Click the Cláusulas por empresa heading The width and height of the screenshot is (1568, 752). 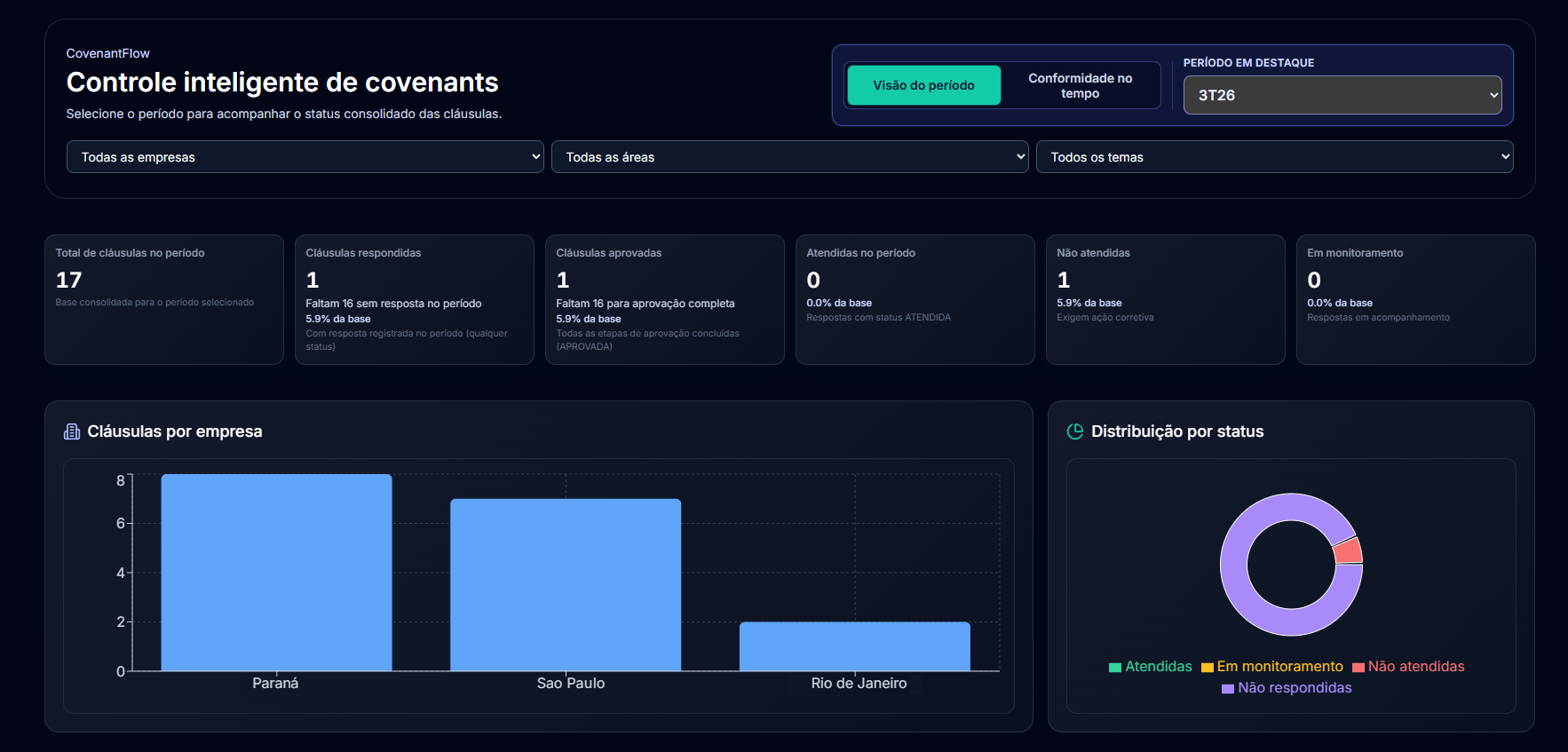coord(175,431)
